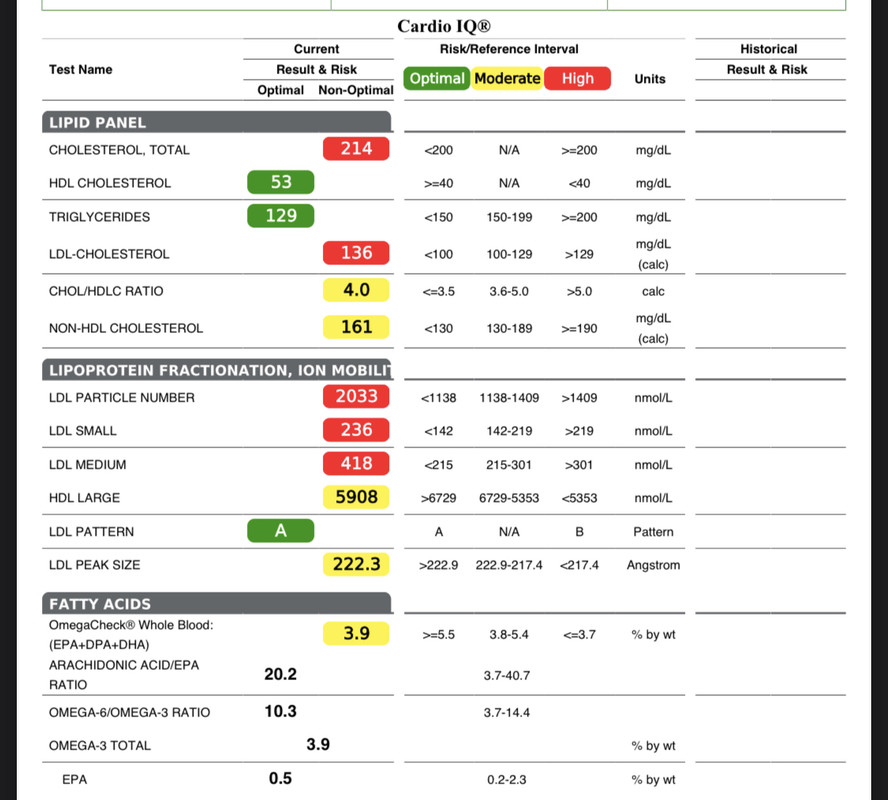Click the green Optimal legend badge
This screenshot has width=888, height=800.
click(x=437, y=78)
